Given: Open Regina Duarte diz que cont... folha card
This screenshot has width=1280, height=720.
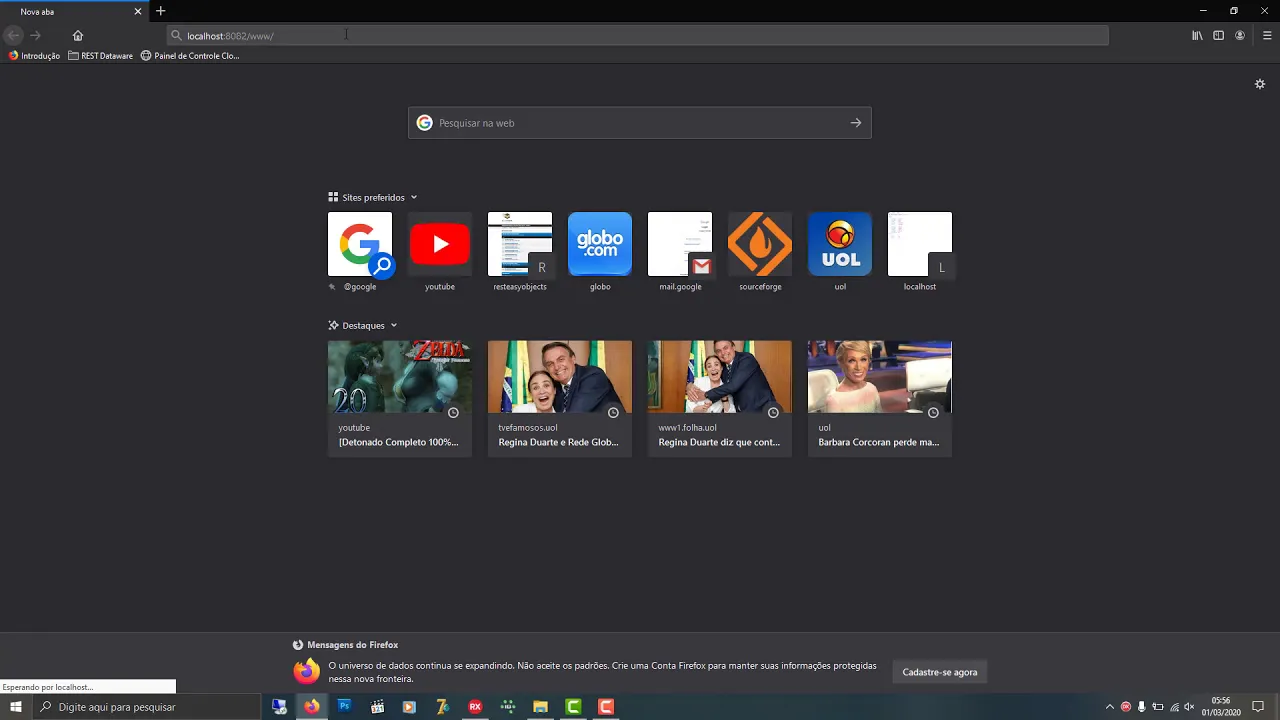Looking at the screenshot, I should [720, 398].
